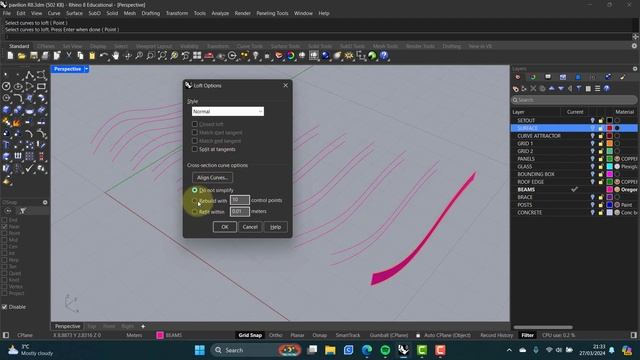The image size is (640, 360).
Task: Click the blue render sphere icon
Action: click(325, 56)
